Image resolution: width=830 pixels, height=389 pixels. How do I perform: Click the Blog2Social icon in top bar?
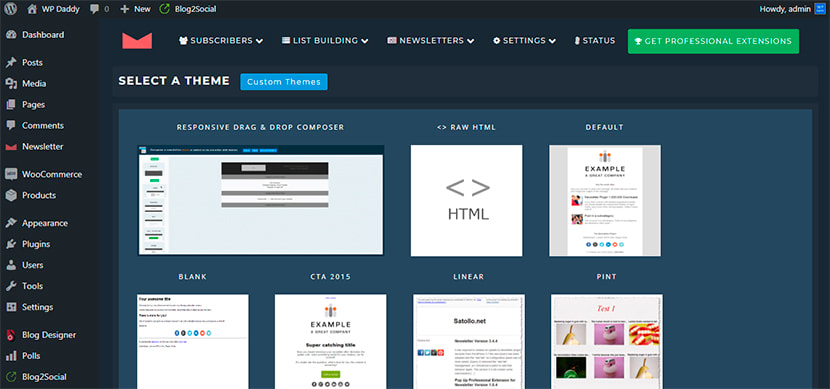[165, 9]
